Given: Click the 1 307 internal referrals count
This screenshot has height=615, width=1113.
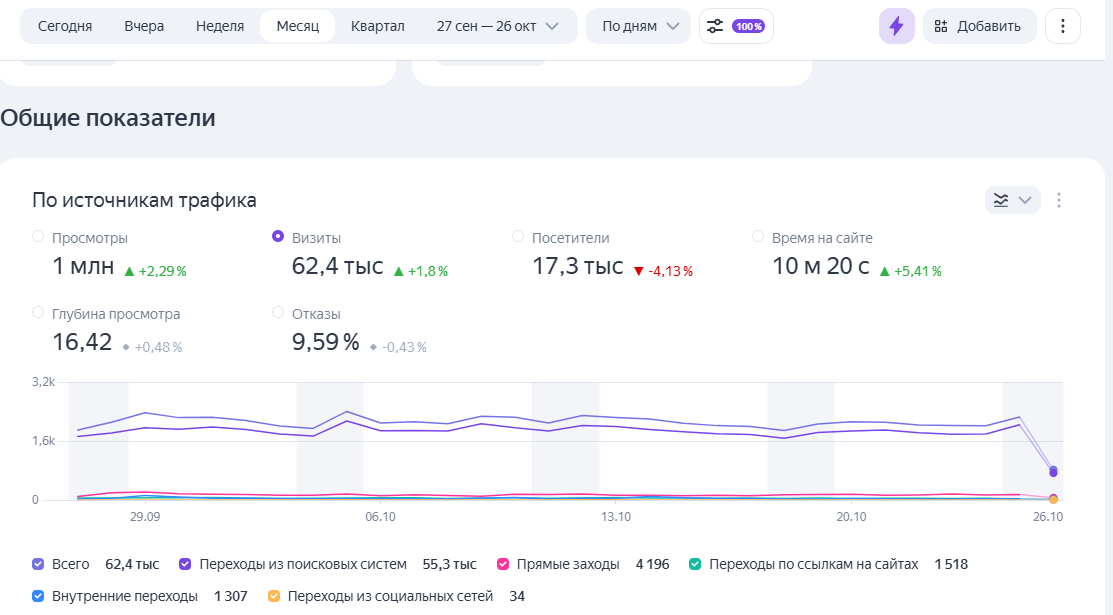Looking at the screenshot, I should tap(231, 597).
